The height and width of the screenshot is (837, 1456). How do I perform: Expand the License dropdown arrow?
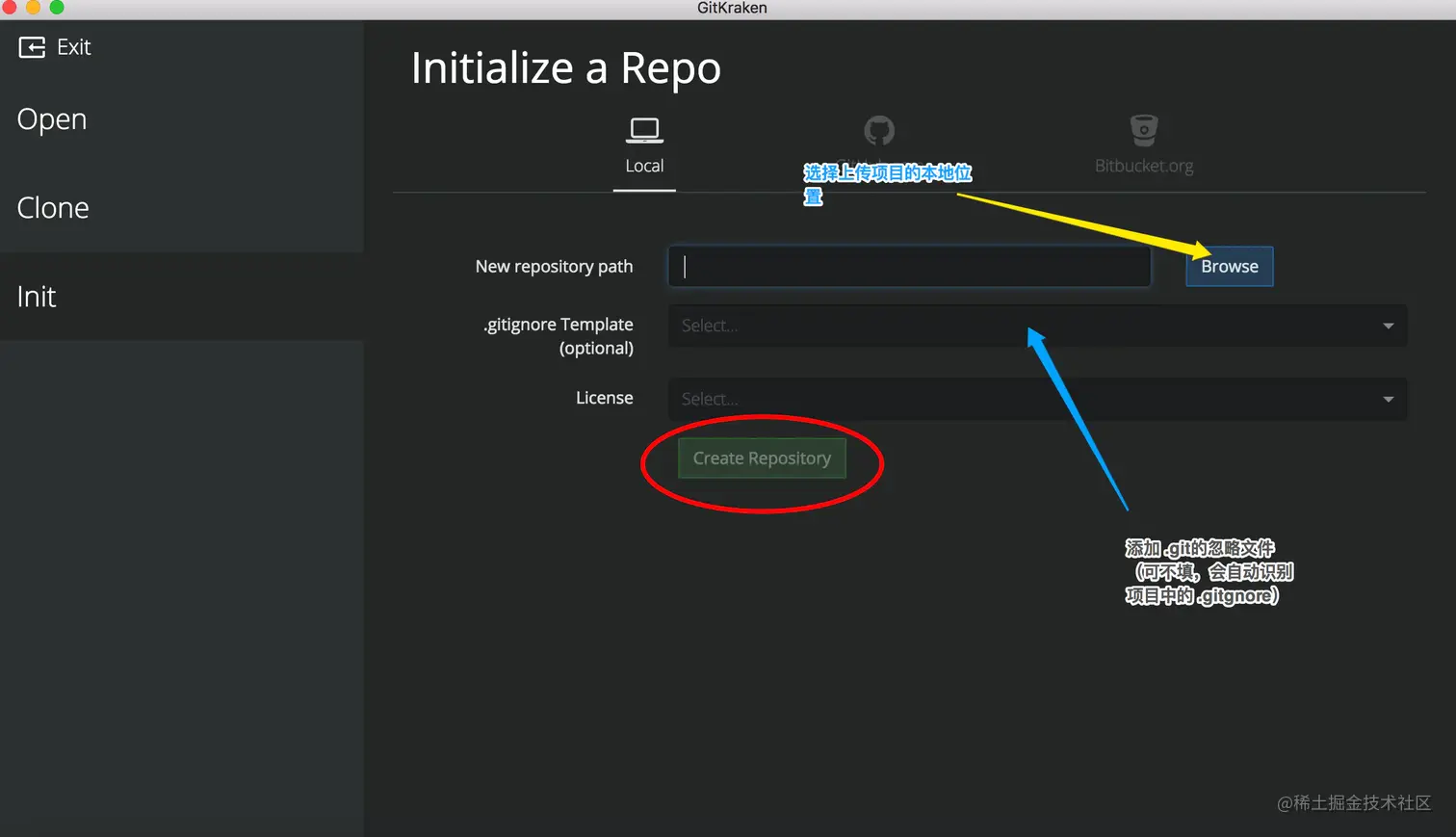coord(1388,399)
